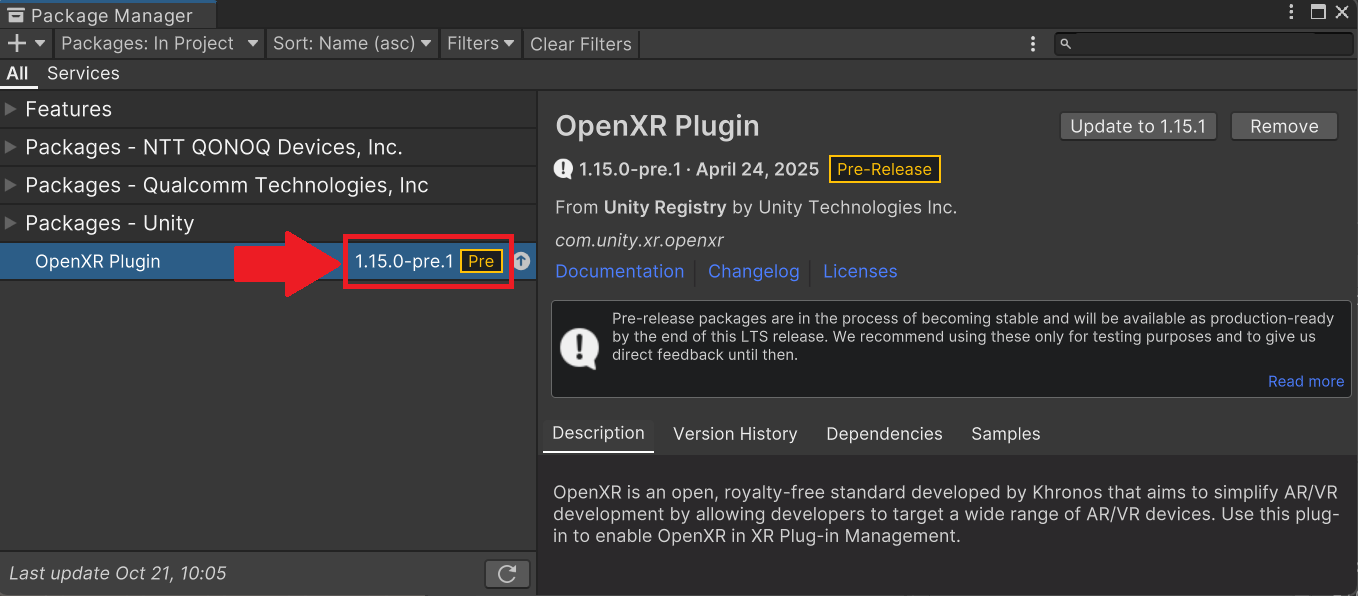Click the Last update Oct 21, 10:05 status text
The width and height of the screenshot is (1358, 596).
click(118, 573)
